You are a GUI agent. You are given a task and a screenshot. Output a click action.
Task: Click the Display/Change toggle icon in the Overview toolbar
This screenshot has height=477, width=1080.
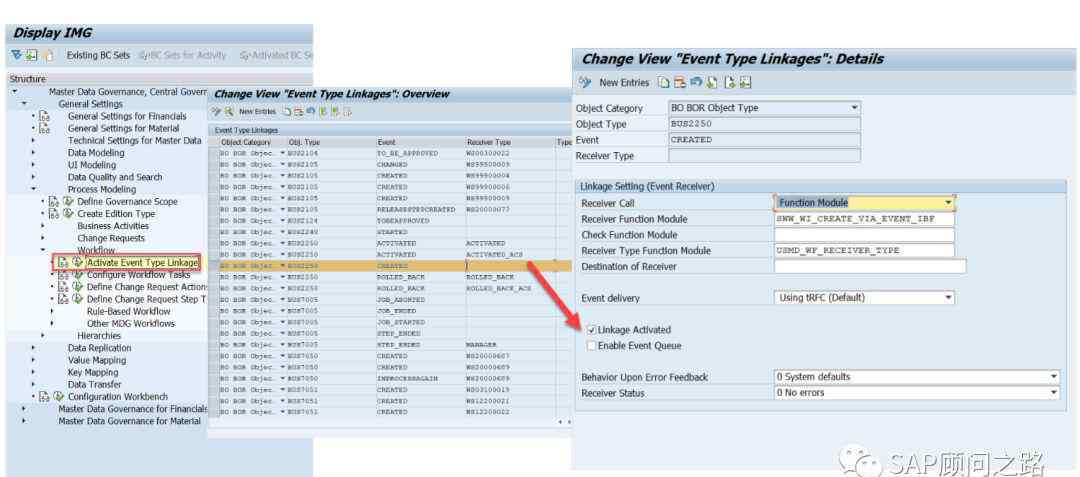coord(216,112)
